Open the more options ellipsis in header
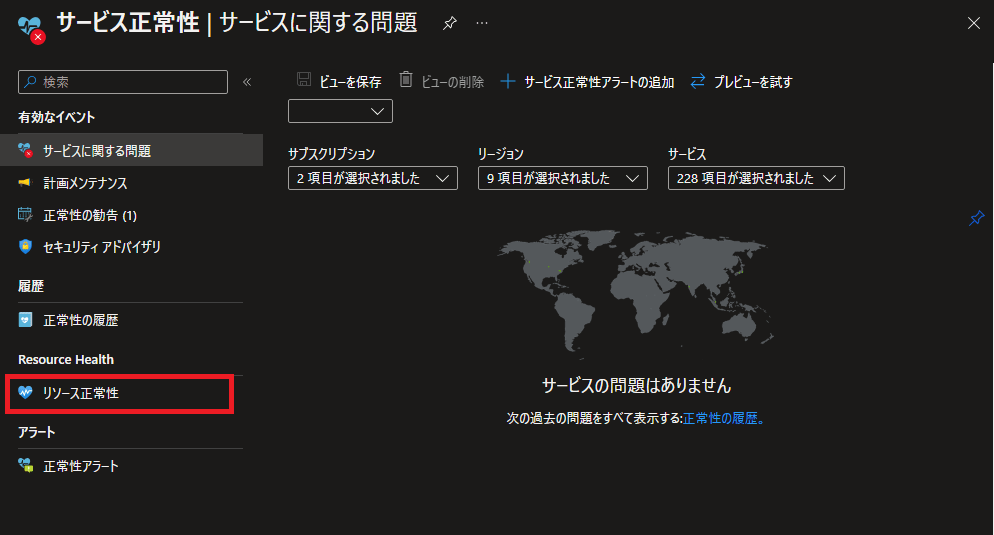This screenshot has width=994, height=535. coord(482,23)
